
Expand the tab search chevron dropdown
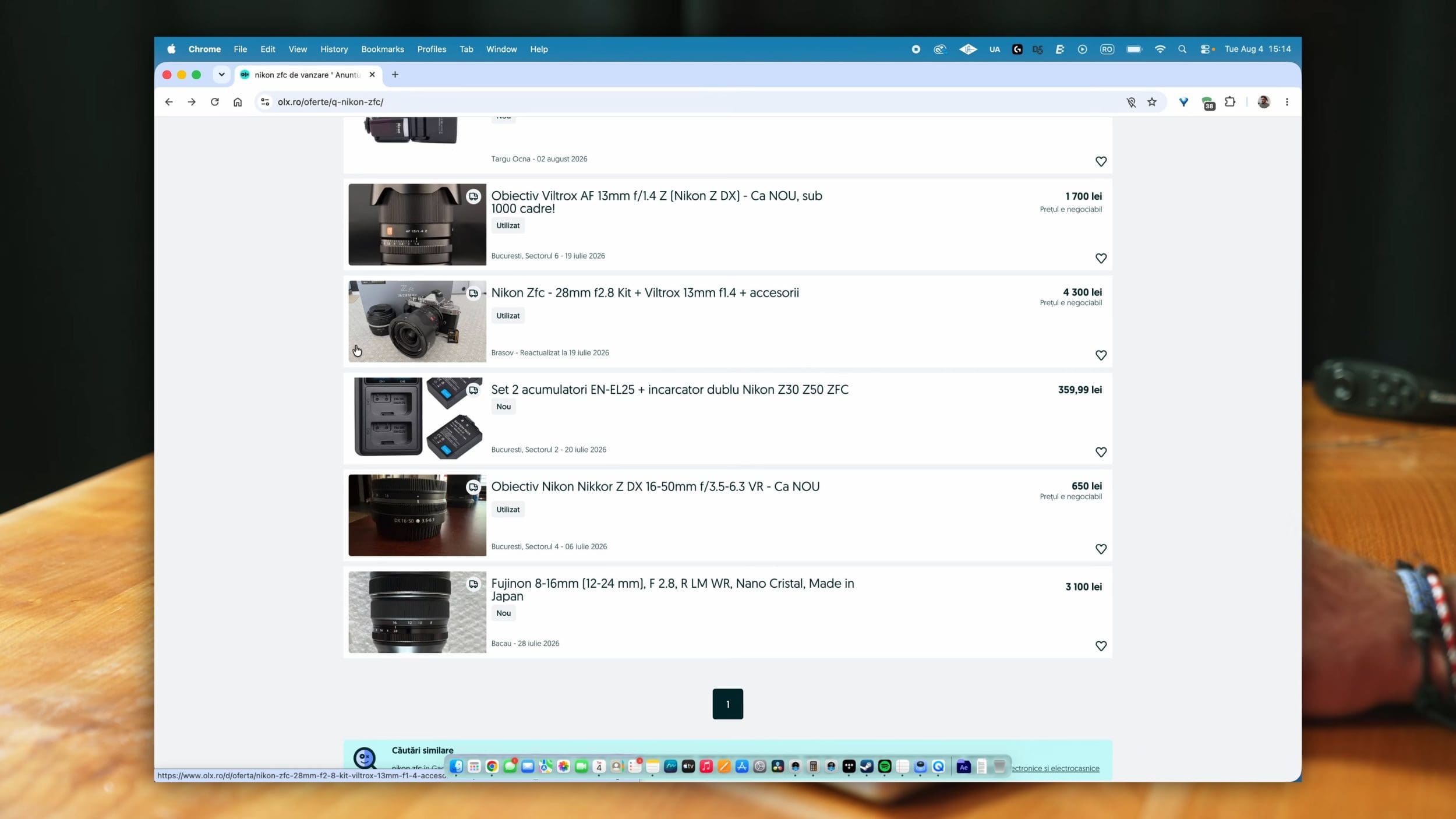point(221,75)
